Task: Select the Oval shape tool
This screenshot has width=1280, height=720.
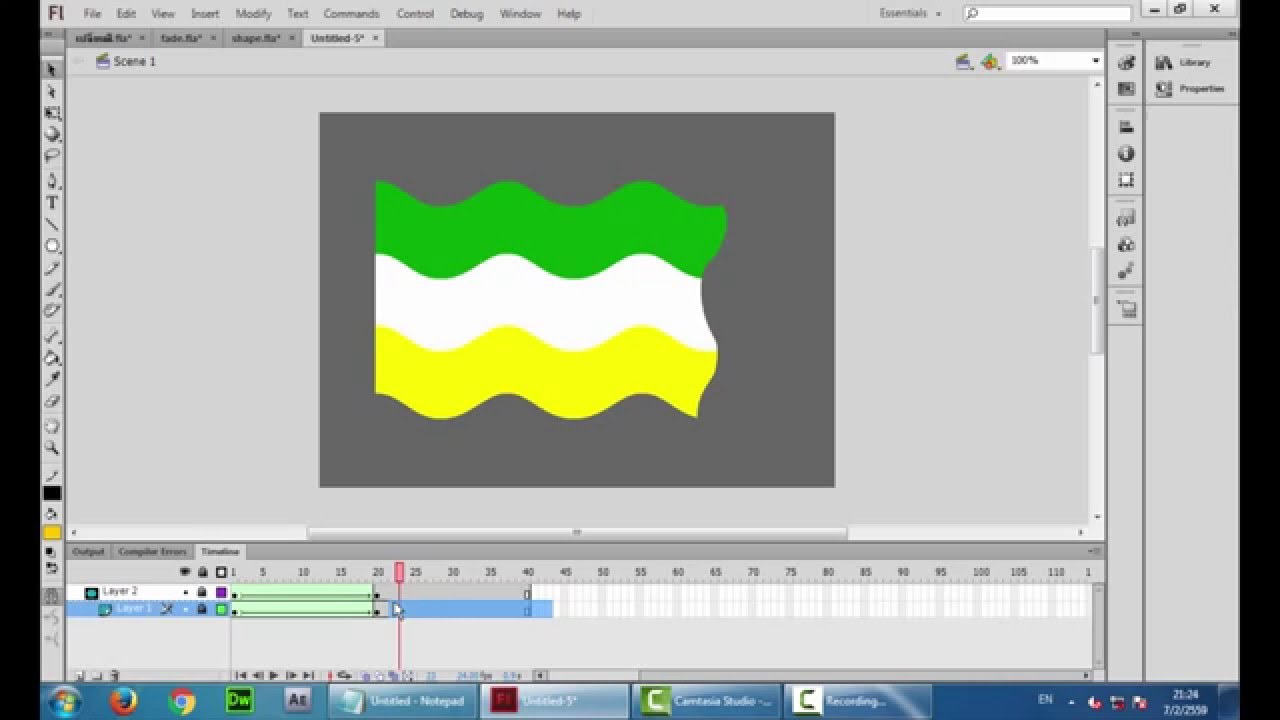Action: (52, 246)
